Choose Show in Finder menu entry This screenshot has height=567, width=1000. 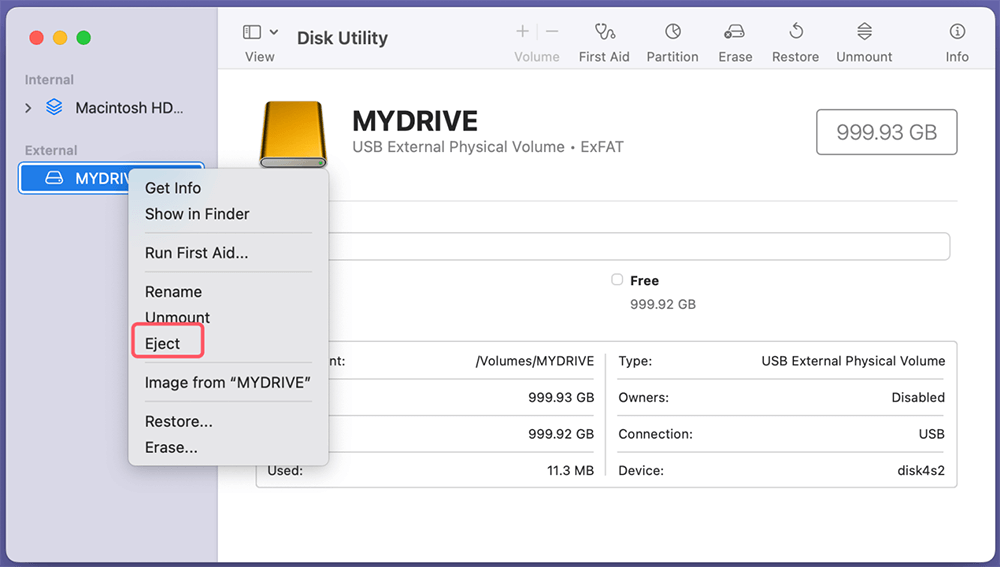[197, 214]
